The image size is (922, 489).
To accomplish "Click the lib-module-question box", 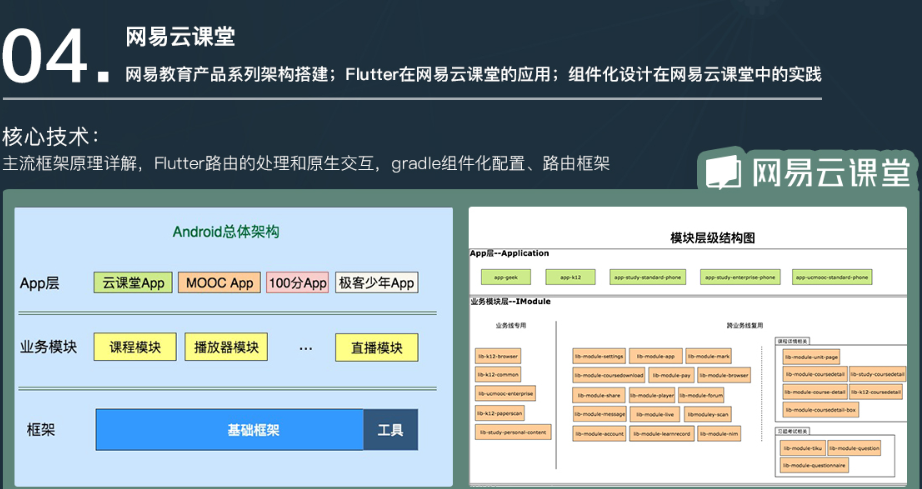I will pyautogui.click(x=854, y=448).
